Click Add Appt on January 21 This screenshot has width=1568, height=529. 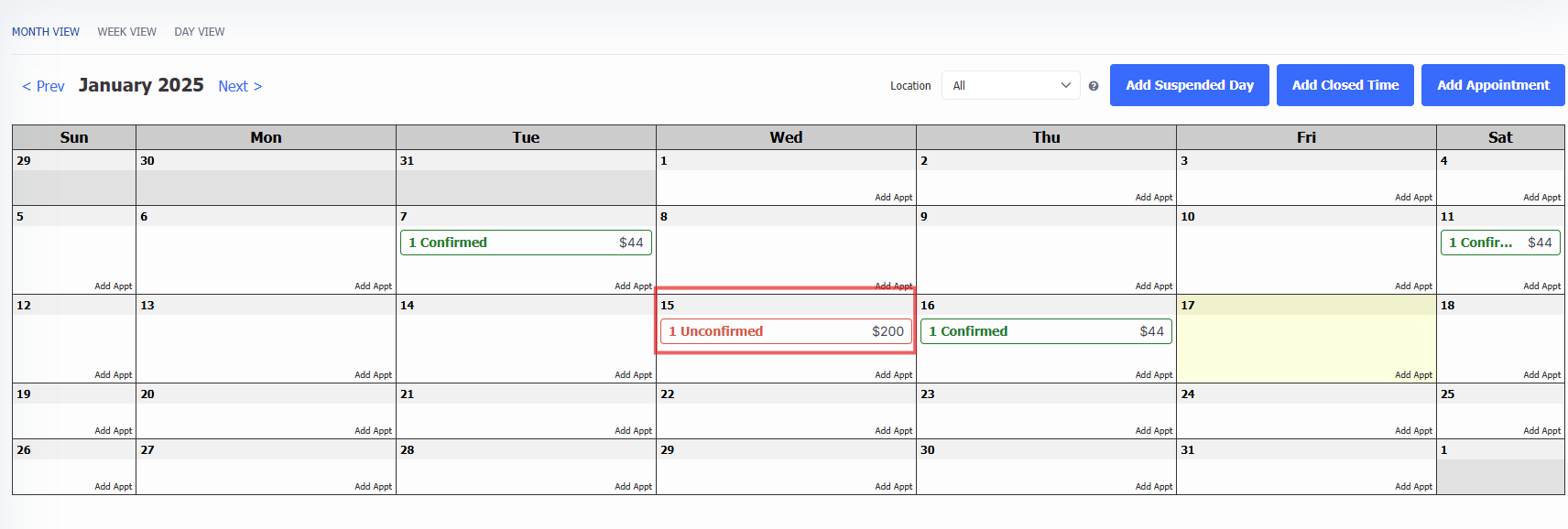633,431
